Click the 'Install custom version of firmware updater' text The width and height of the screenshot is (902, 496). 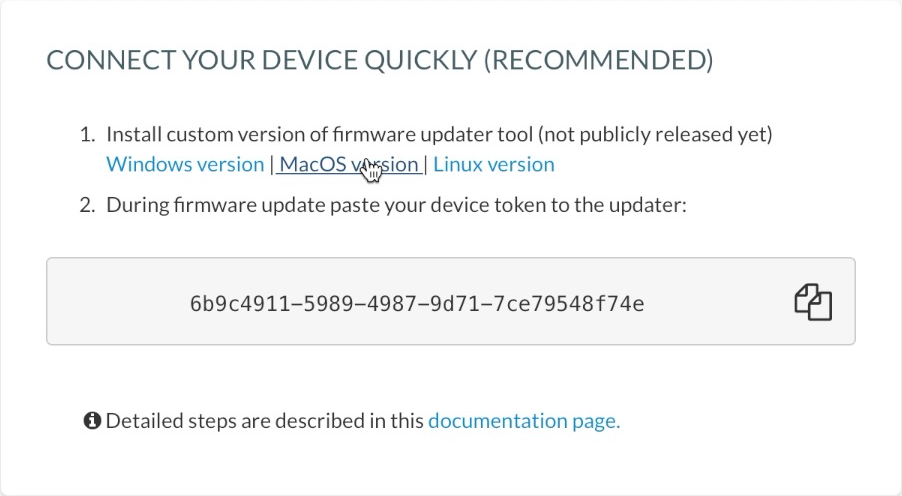tap(319, 134)
